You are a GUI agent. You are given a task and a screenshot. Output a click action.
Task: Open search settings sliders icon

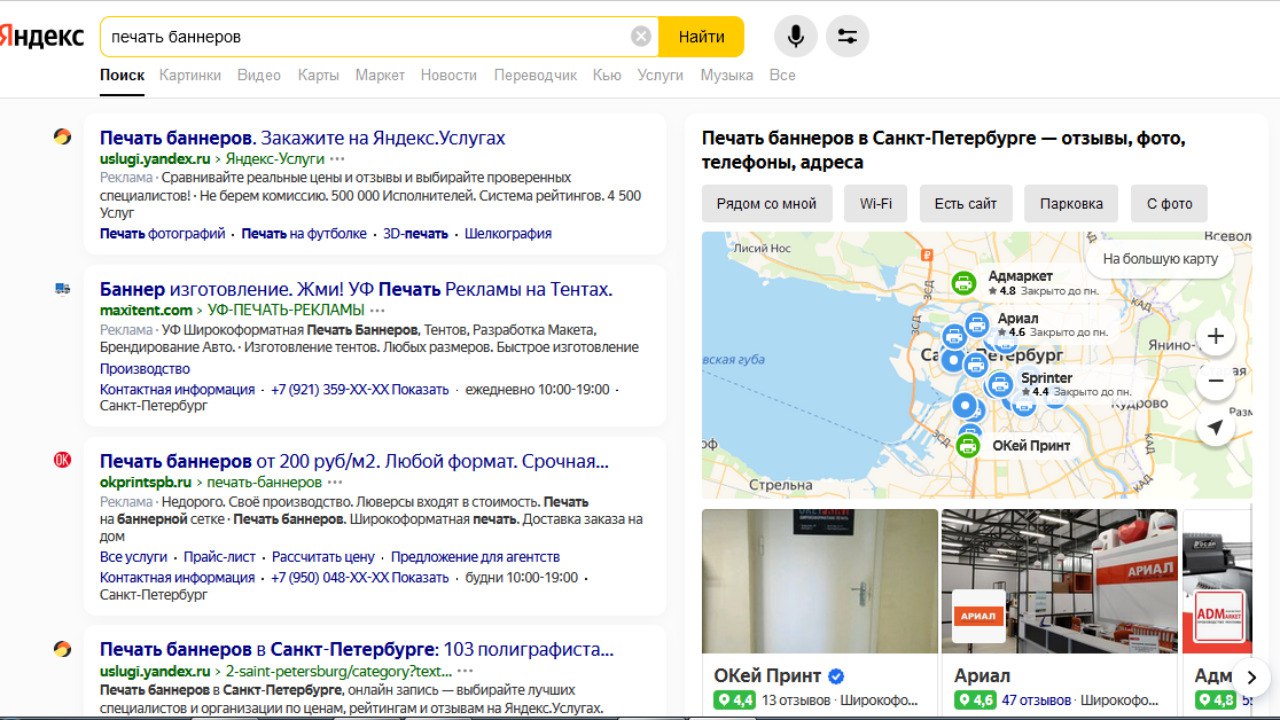point(847,37)
